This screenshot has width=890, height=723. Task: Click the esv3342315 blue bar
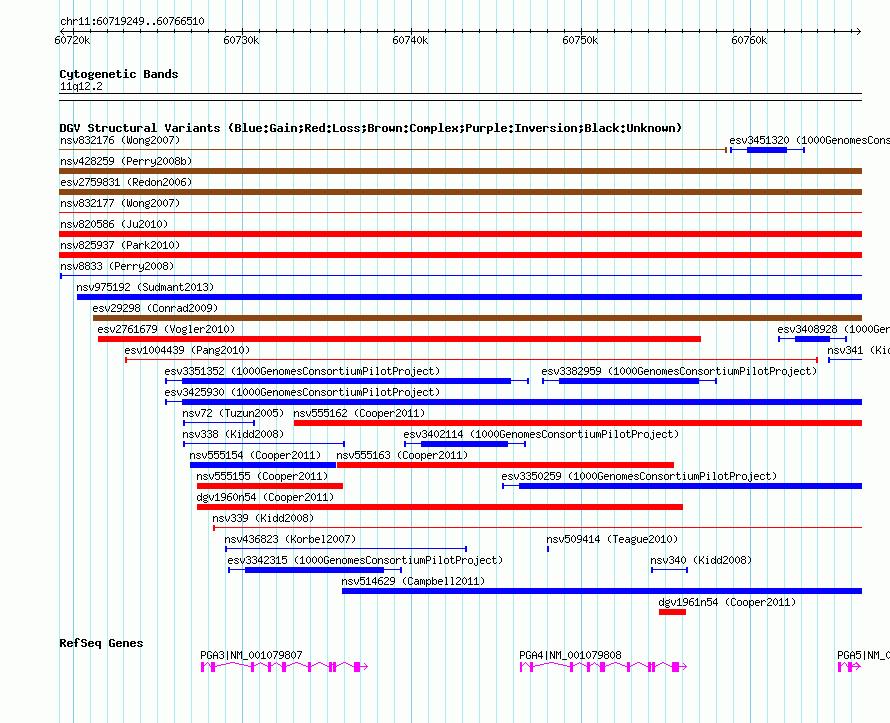[x=315, y=570]
